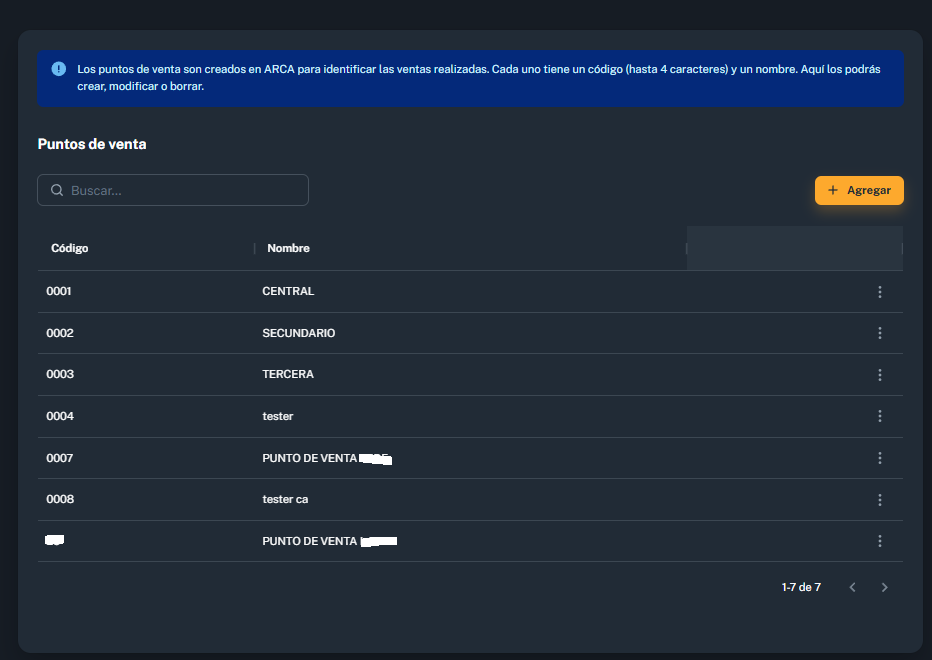Open the options for tester ca row
The image size is (932, 660).
point(880,499)
